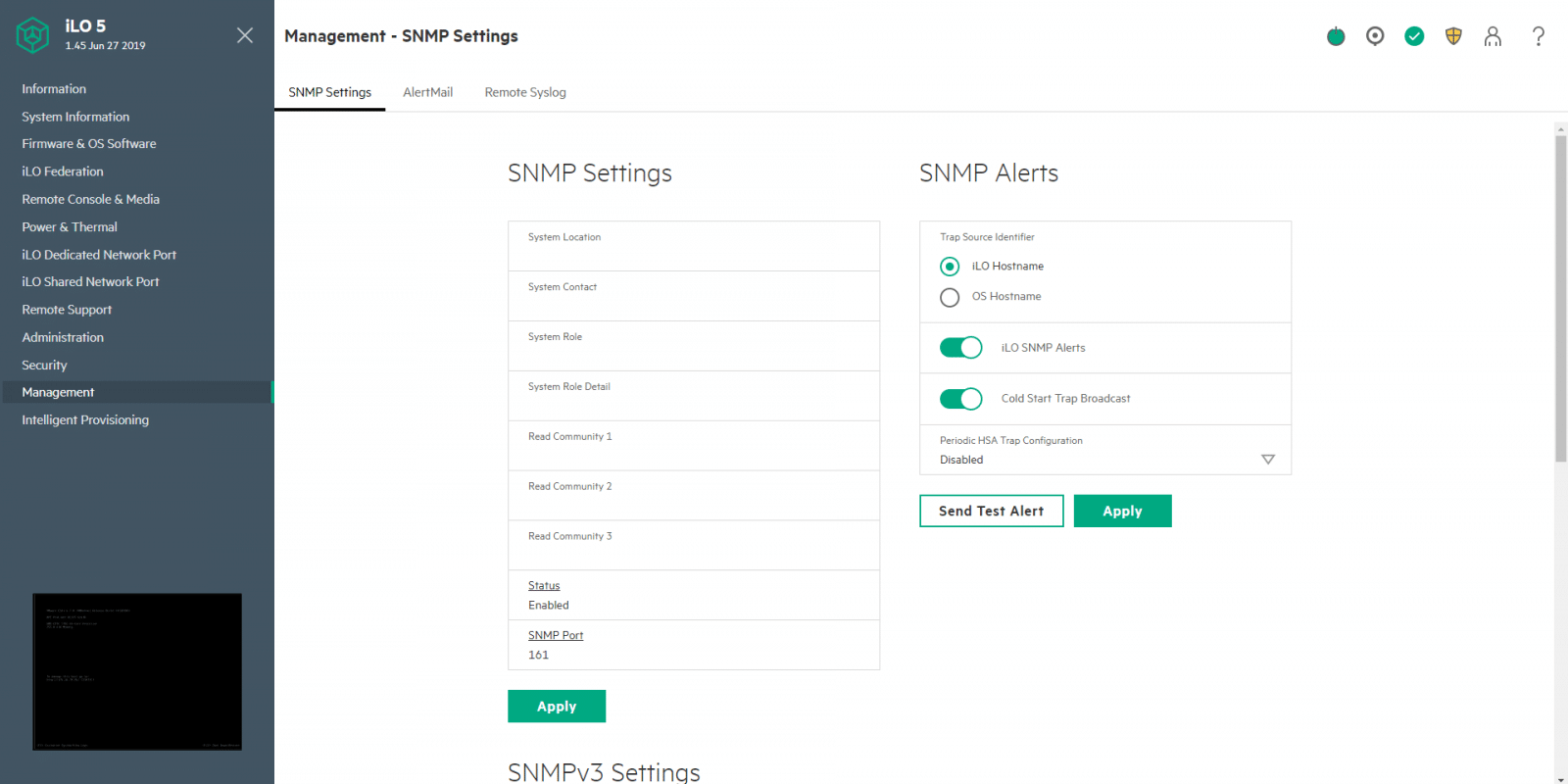This screenshot has height=784, width=1568.
Task: Open the remote console thumbnail preview
Action: tap(137, 671)
